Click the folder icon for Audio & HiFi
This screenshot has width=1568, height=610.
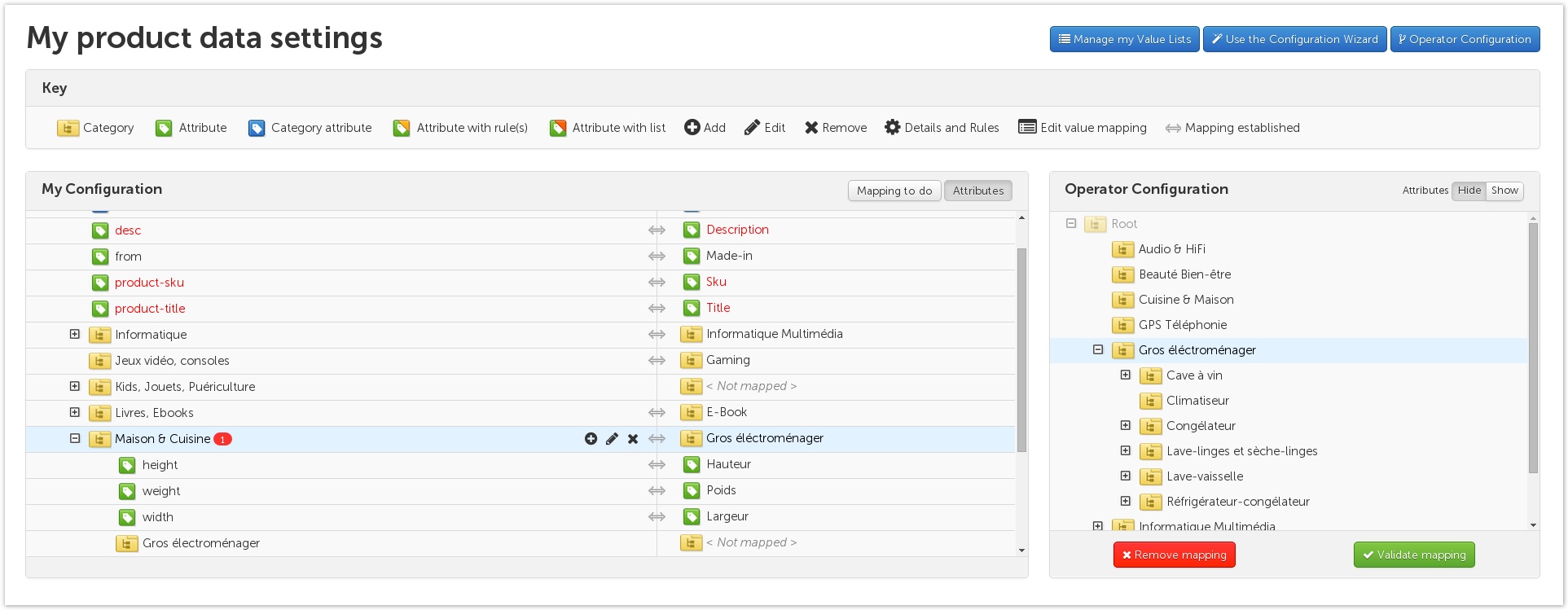(1122, 249)
